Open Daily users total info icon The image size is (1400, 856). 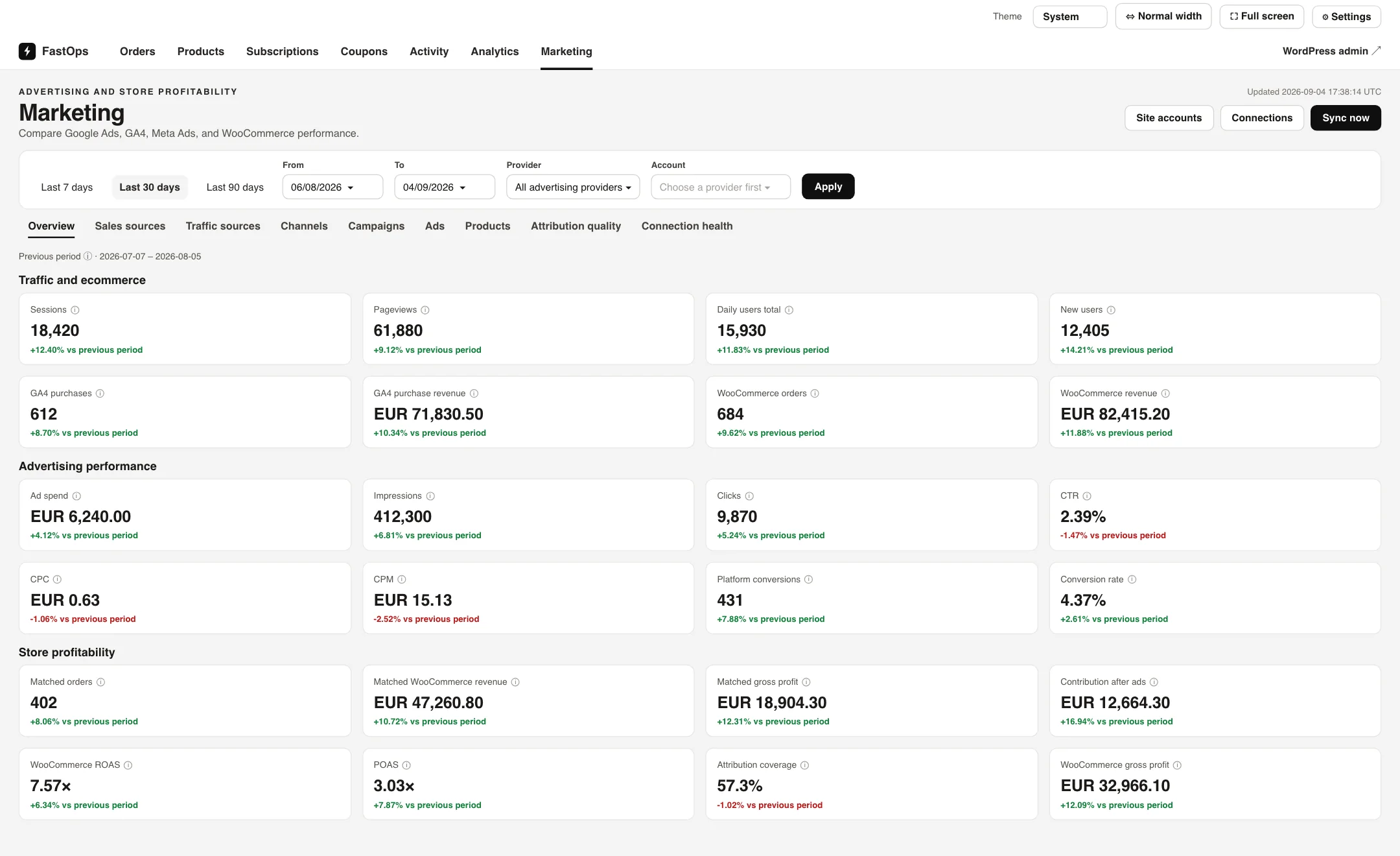(789, 310)
